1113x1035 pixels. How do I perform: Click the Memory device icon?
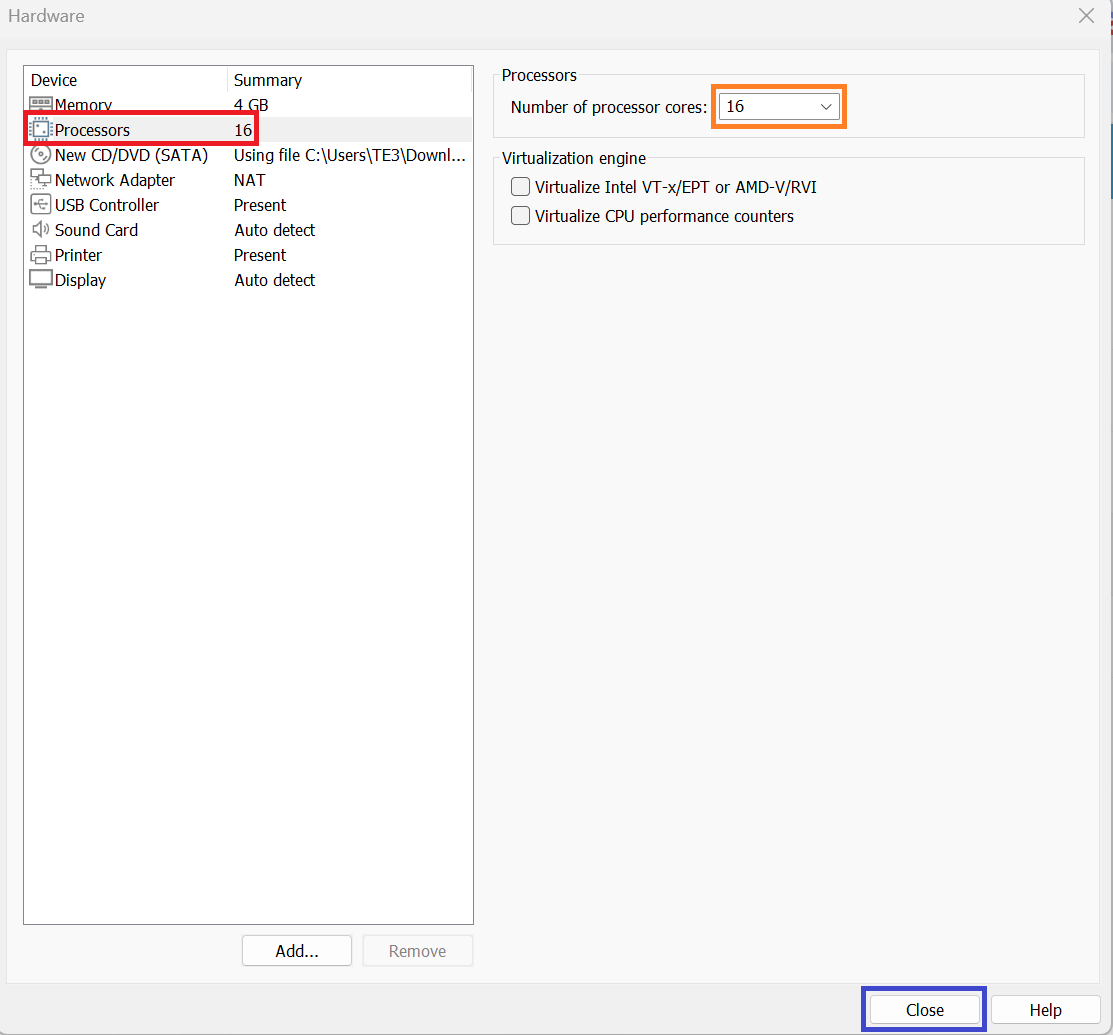(x=40, y=104)
